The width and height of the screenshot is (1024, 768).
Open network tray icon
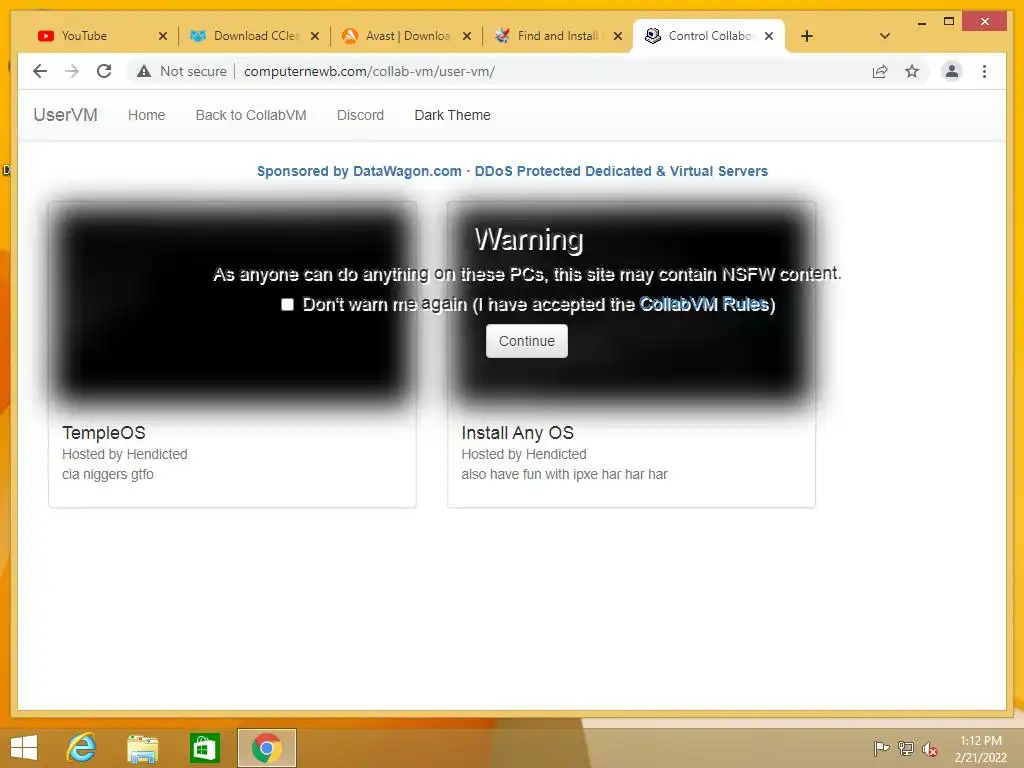[x=906, y=748]
